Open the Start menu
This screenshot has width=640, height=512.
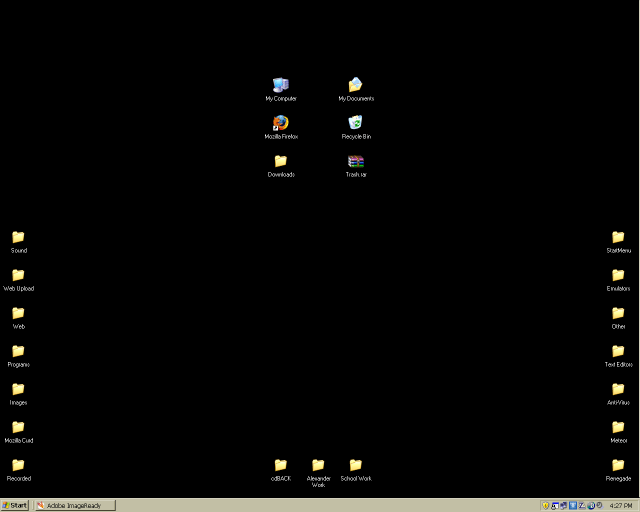click(15, 505)
